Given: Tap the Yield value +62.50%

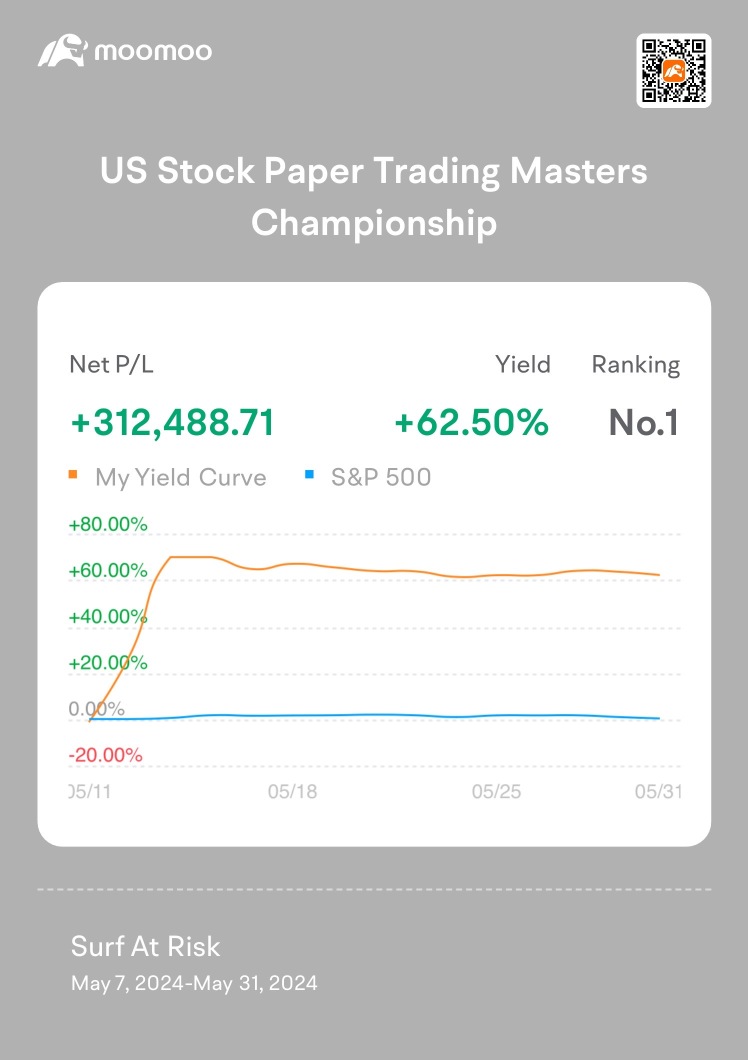Looking at the screenshot, I should click(x=472, y=423).
